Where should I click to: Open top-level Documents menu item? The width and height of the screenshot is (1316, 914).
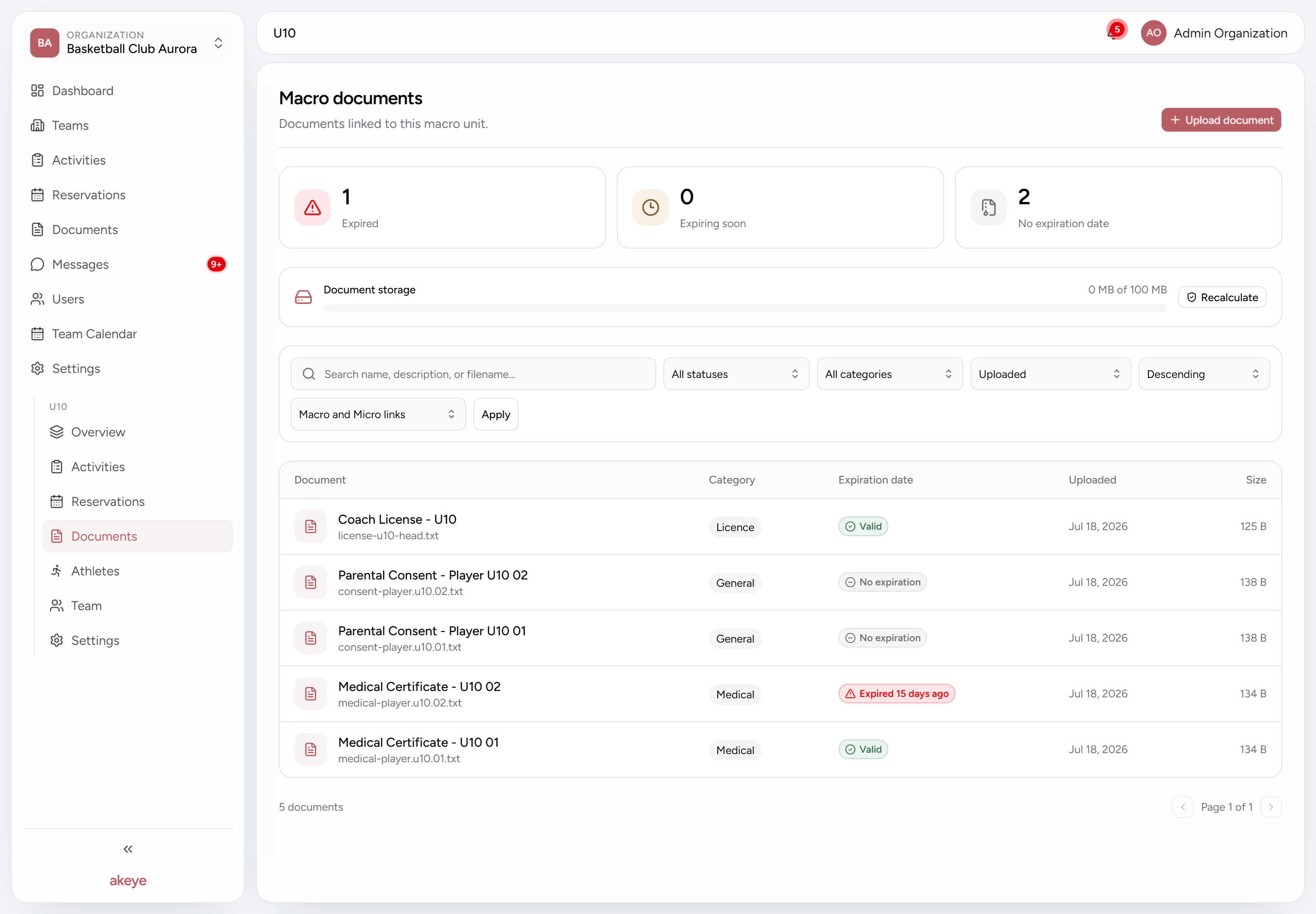pos(127,230)
